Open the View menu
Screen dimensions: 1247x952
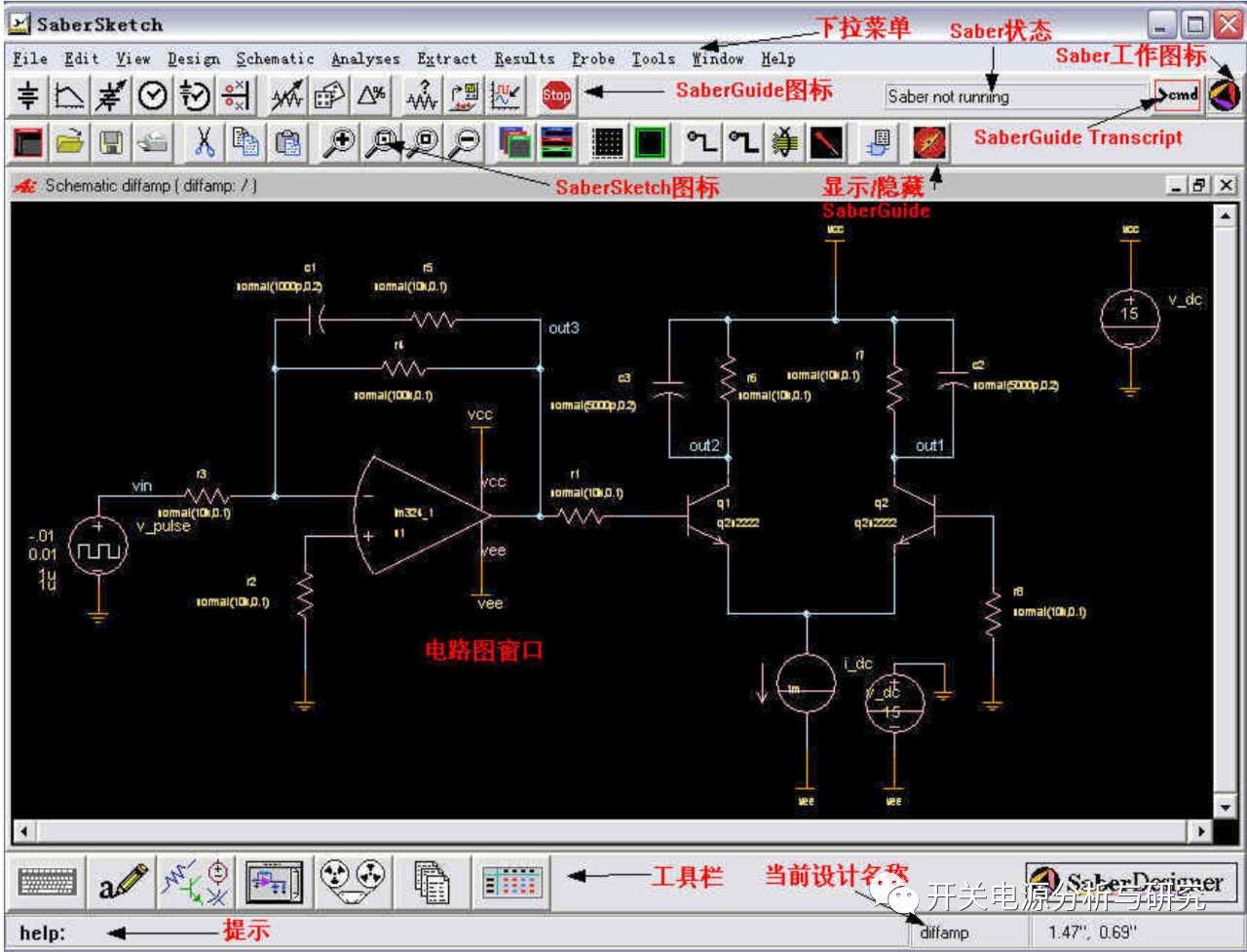133,58
